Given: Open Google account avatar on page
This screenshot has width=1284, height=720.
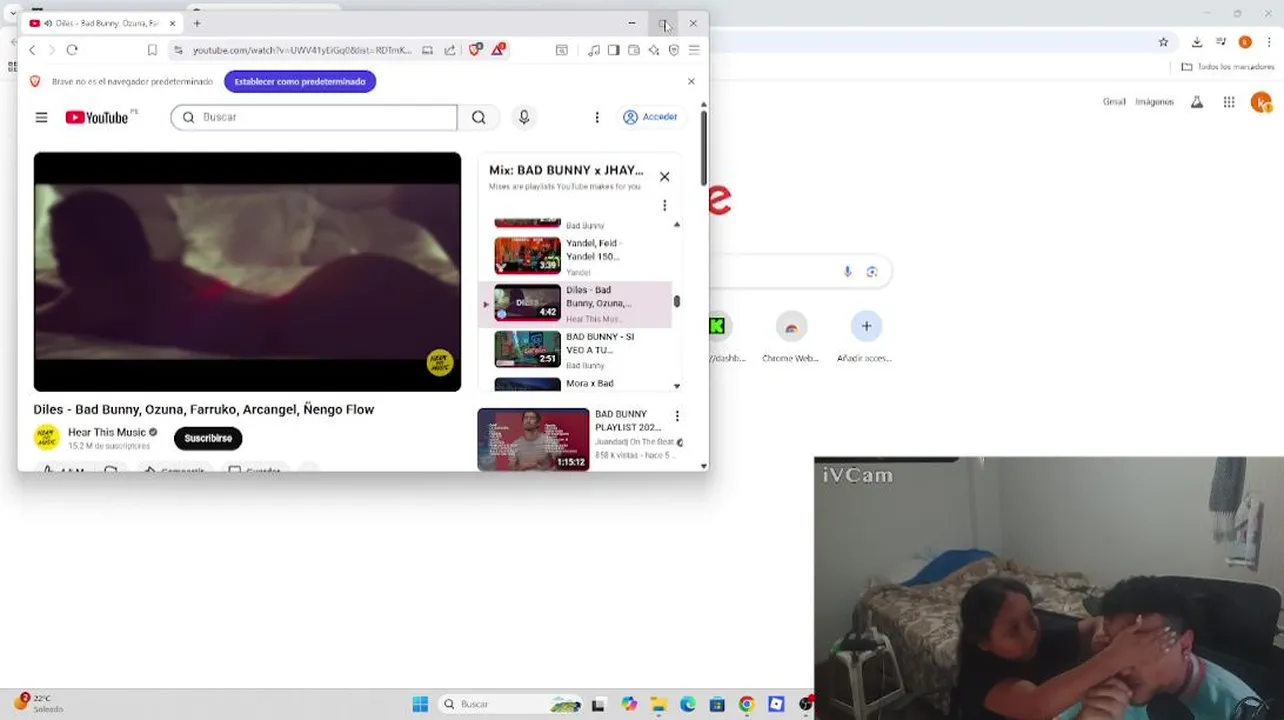Looking at the screenshot, I should [x=1262, y=102].
